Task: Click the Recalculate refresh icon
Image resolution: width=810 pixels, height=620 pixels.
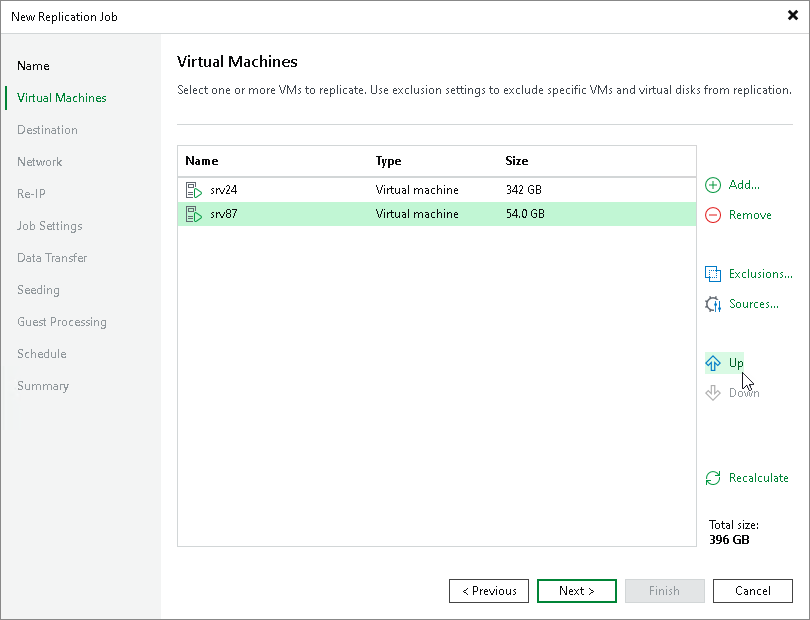Action: click(713, 478)
